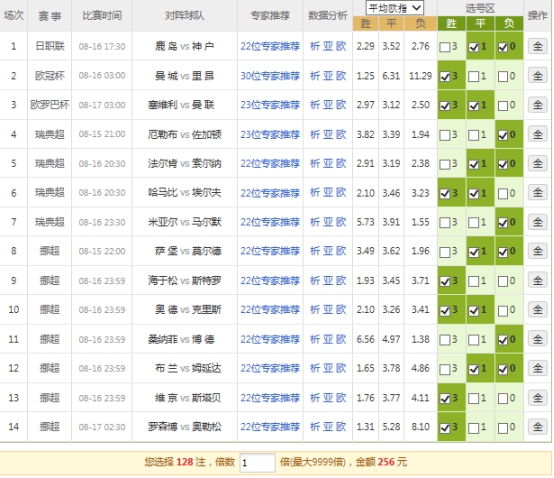Click the multiplier 倍数 input field

click(x=257, y=462)
